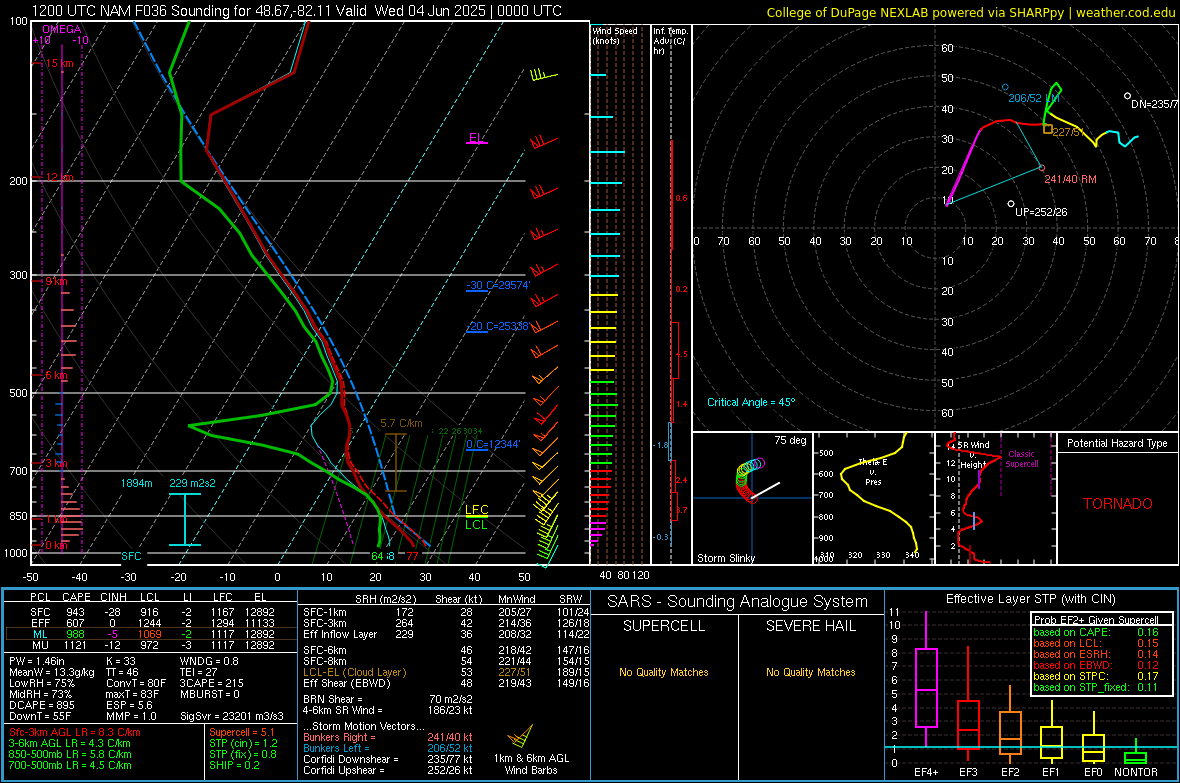
Task: Click the 'SHIP = 0.2' parameter
Action: coord(234,765)
